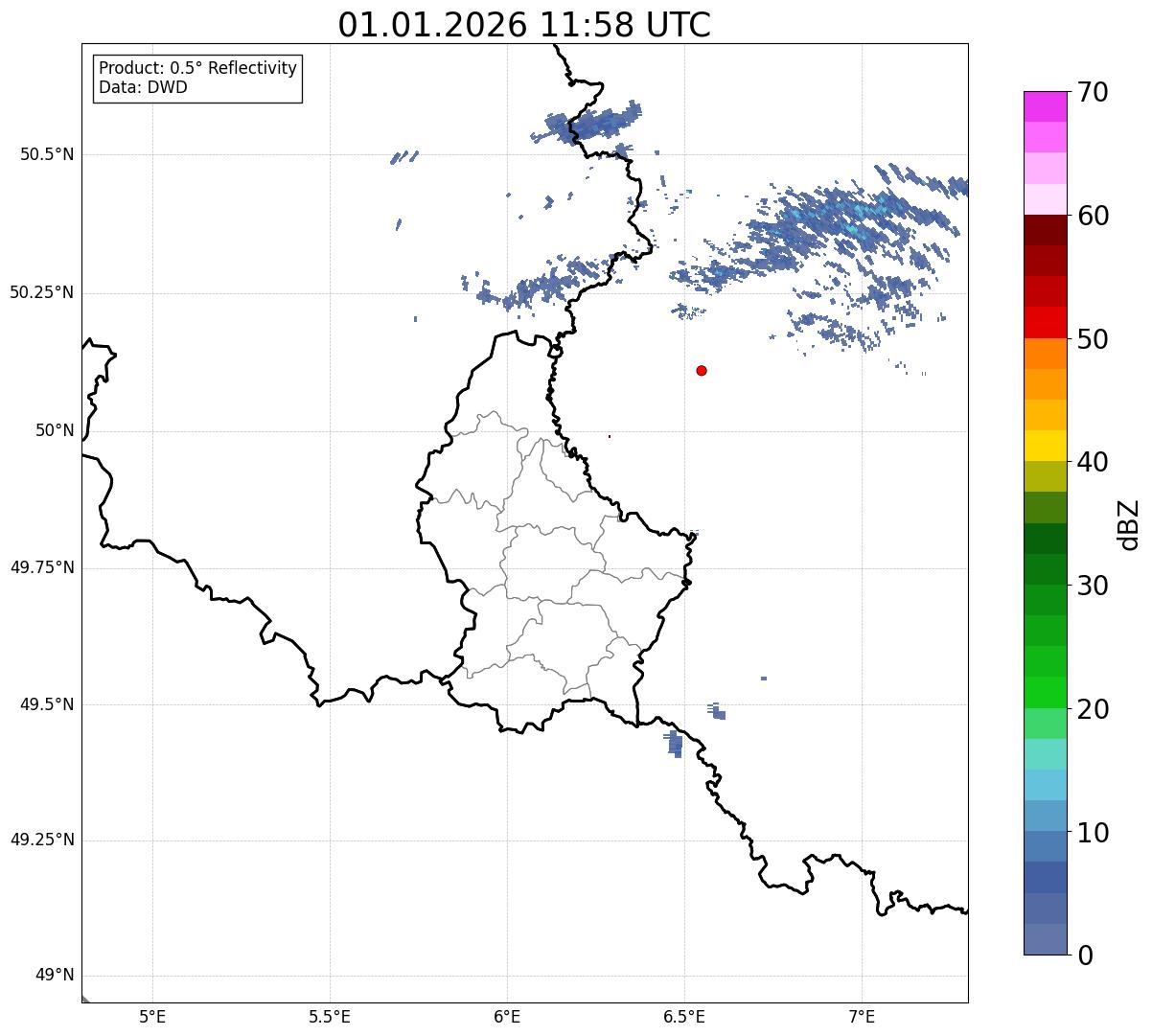Click the 5.5°E longitude label

tap(330, 1016)
